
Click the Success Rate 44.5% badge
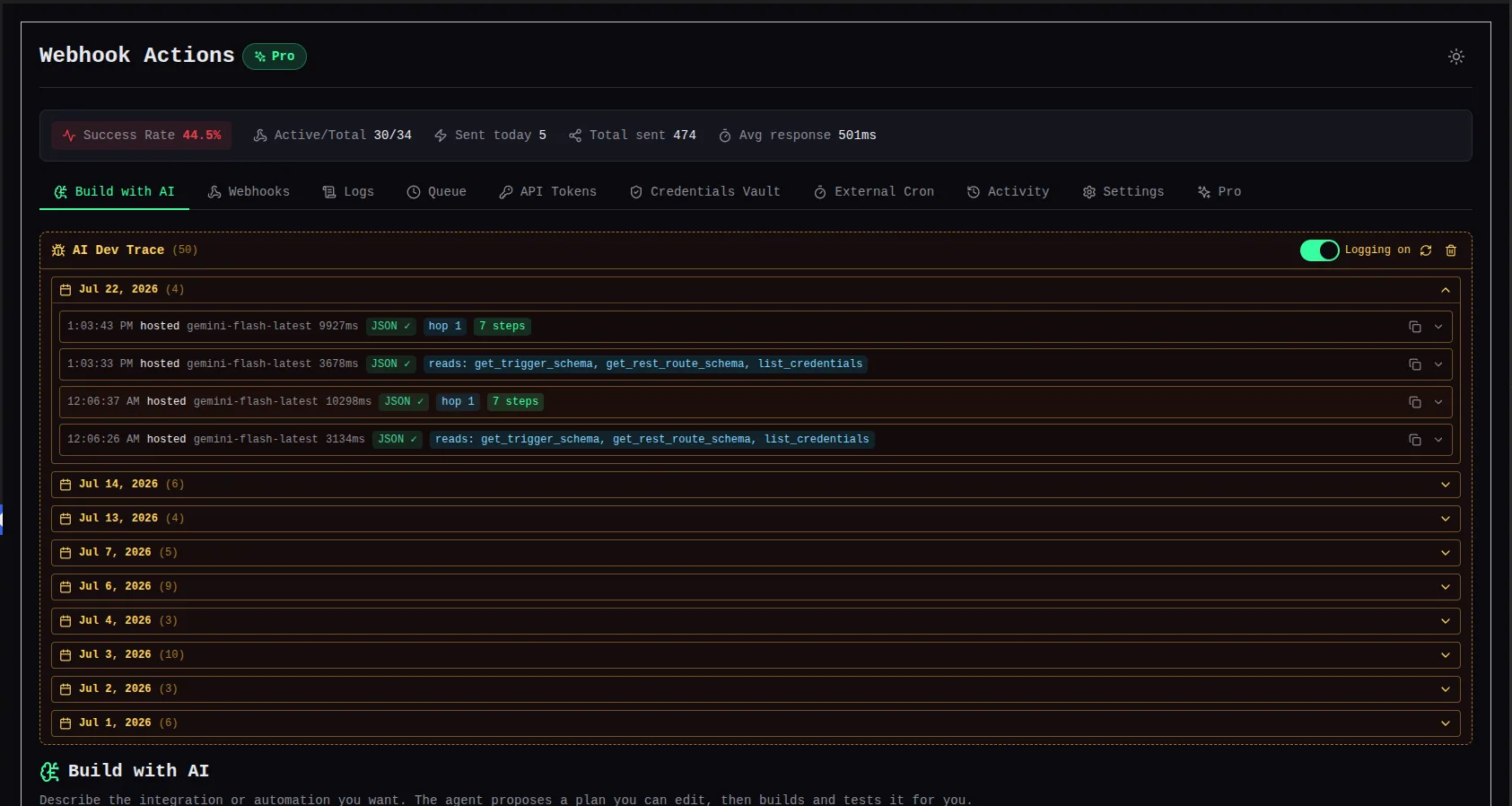point(142,136)
